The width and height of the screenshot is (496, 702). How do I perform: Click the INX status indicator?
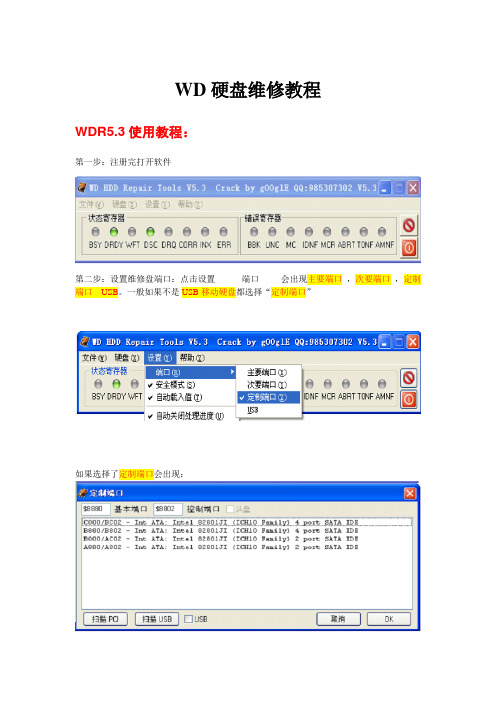pos(205,232)
